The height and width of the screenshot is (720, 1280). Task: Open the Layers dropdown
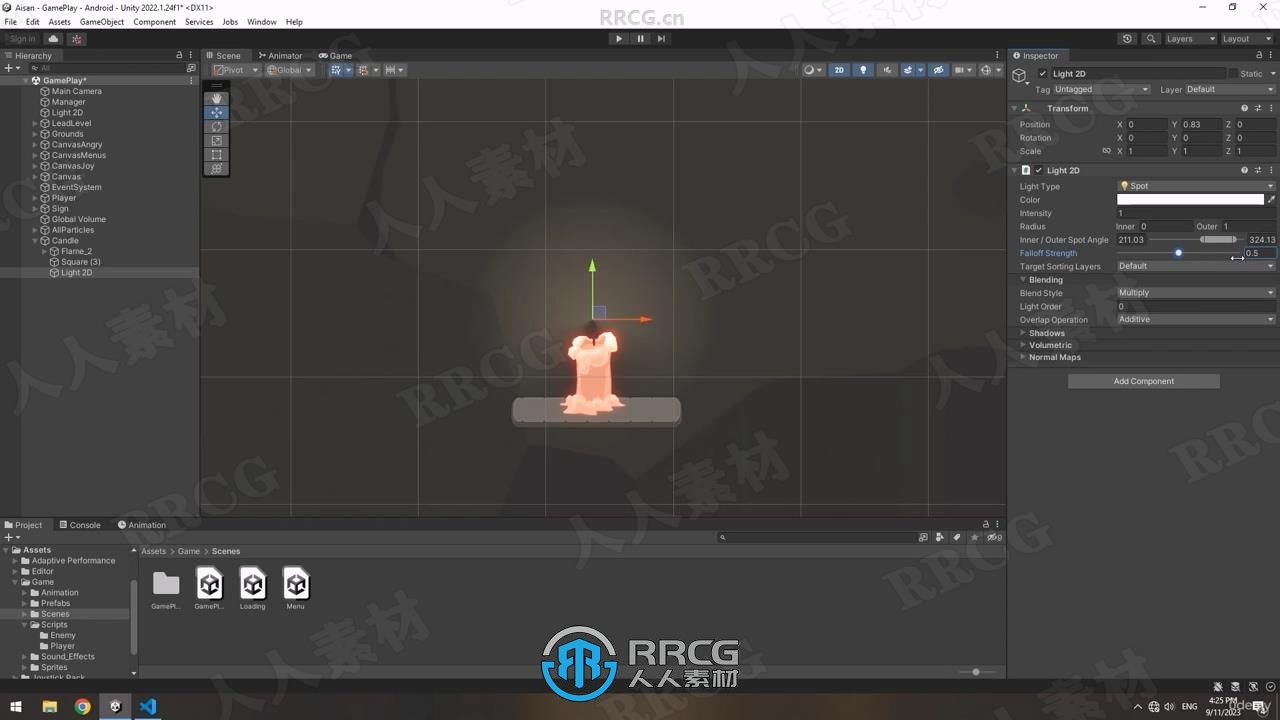click(x=1190, y=39)
